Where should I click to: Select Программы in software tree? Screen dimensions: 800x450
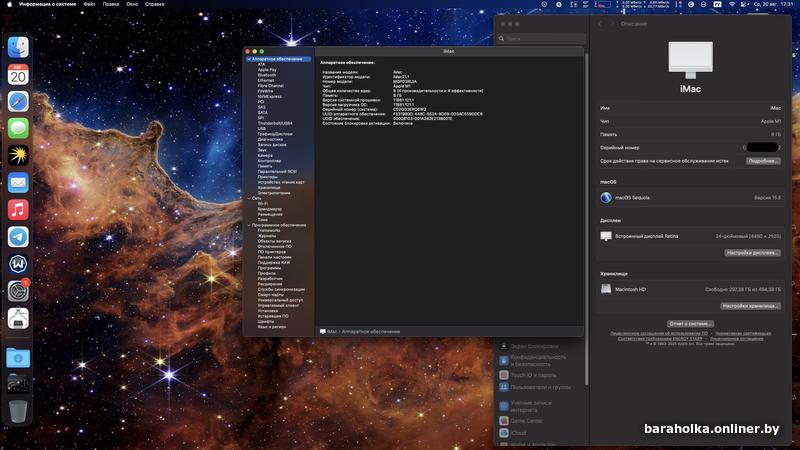pos(269,268)
